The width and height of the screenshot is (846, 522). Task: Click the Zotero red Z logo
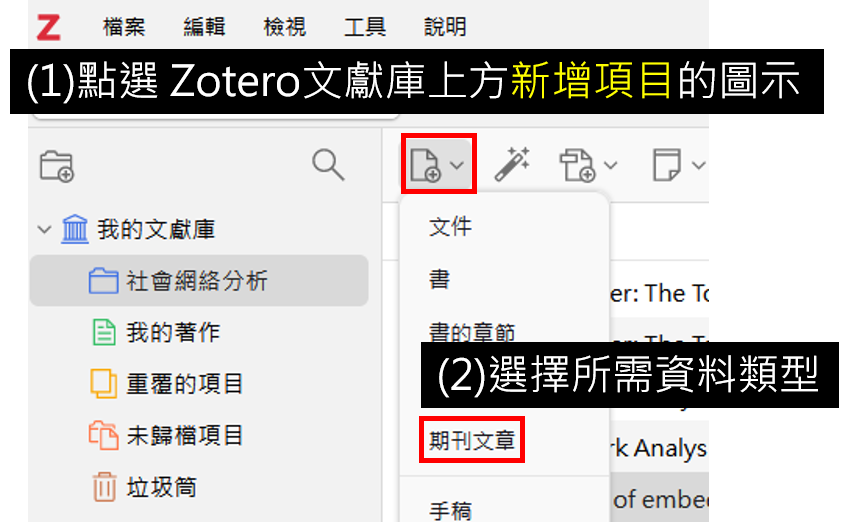(x=48, y=28)
